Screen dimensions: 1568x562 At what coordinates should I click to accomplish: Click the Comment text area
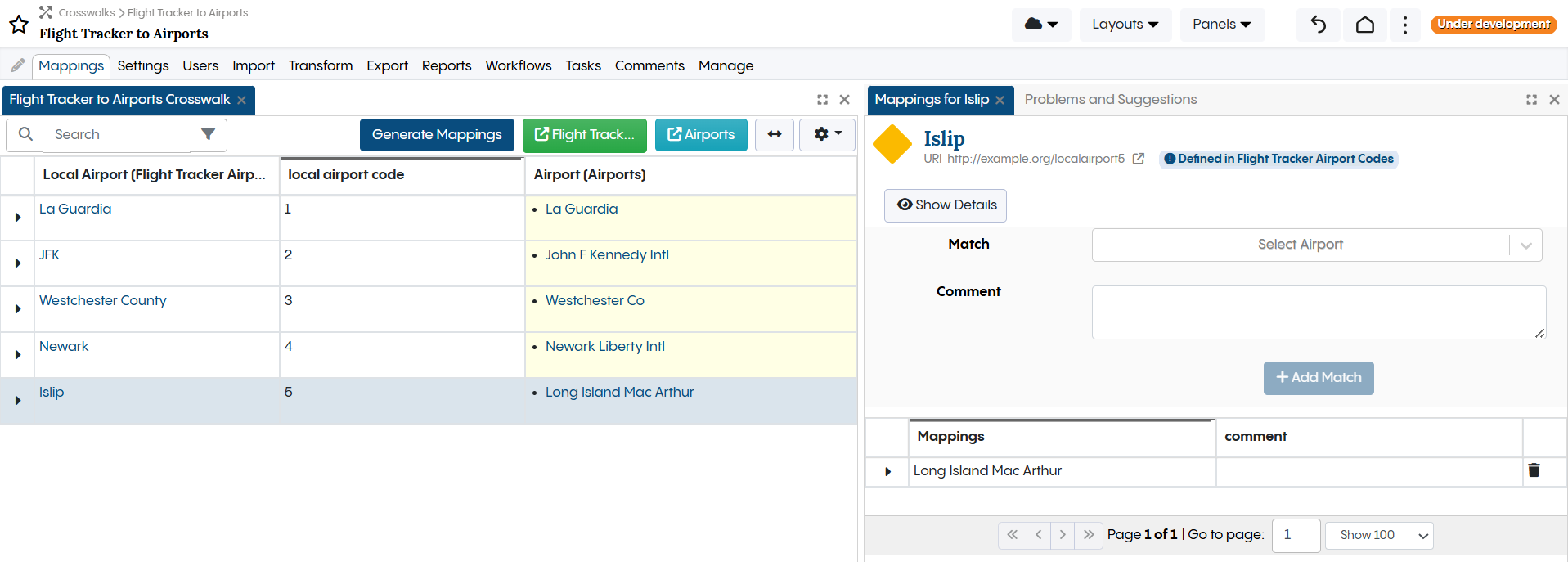click(1318, 312)
